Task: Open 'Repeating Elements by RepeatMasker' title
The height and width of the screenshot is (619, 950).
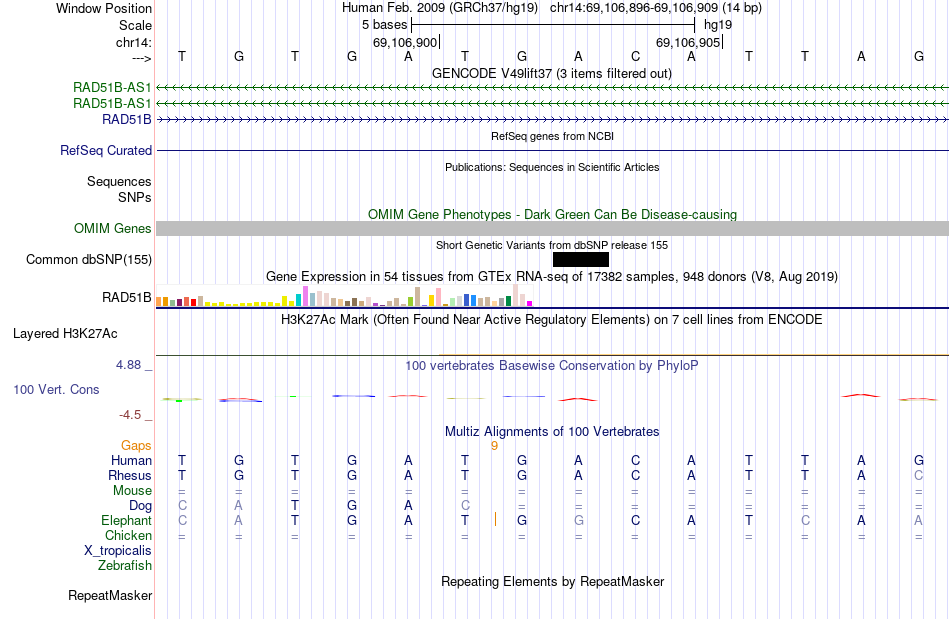Action: point(552,581)
